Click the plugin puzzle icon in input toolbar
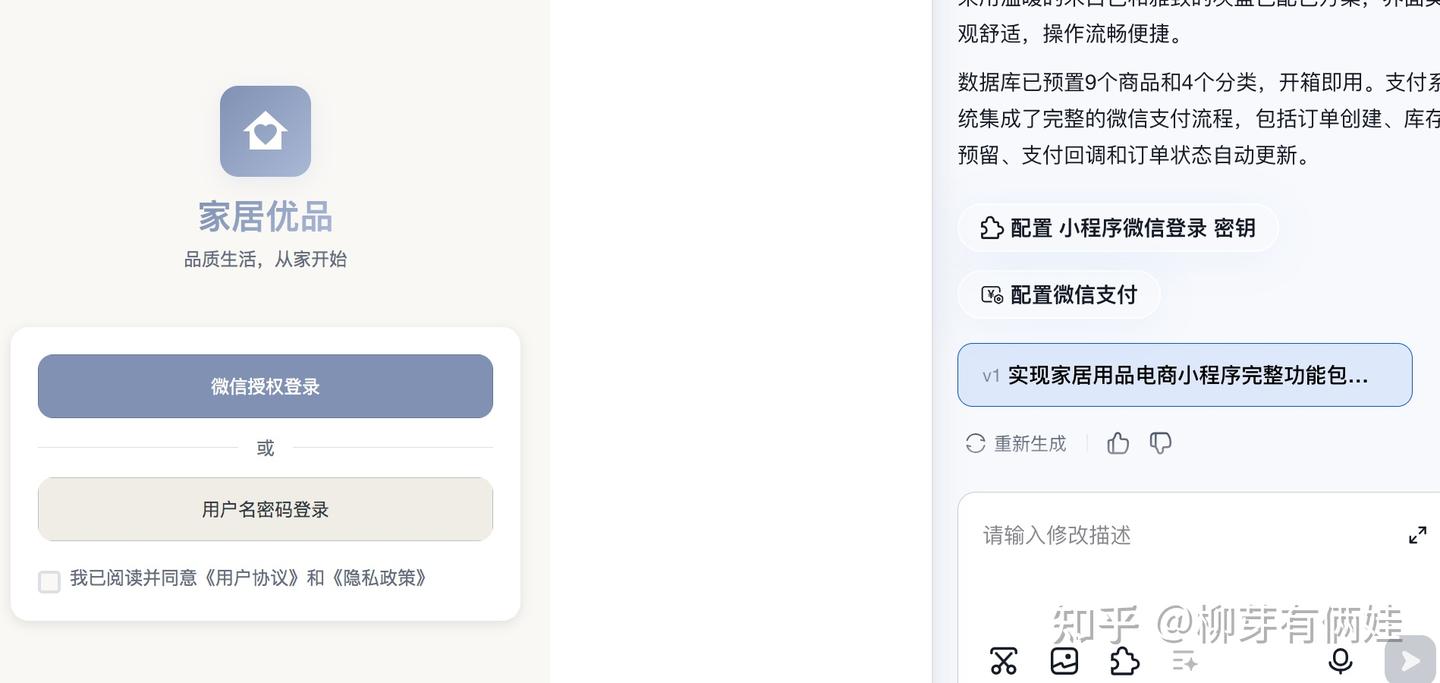The height and width of the screenshot is (683, 1440). pos(1124,660)
